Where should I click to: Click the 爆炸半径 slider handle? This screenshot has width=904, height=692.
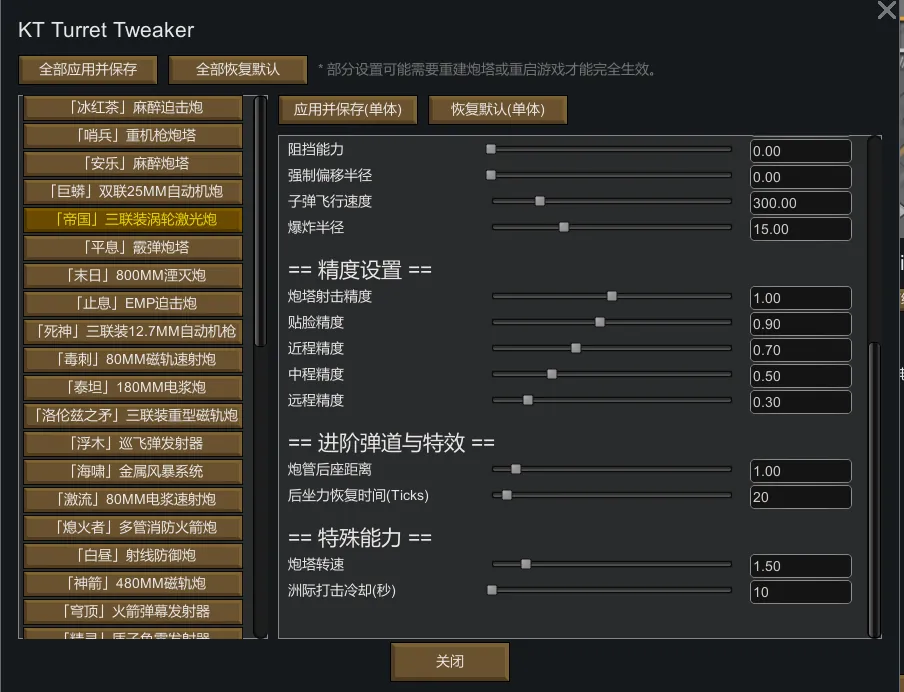[x=564, y=227]
